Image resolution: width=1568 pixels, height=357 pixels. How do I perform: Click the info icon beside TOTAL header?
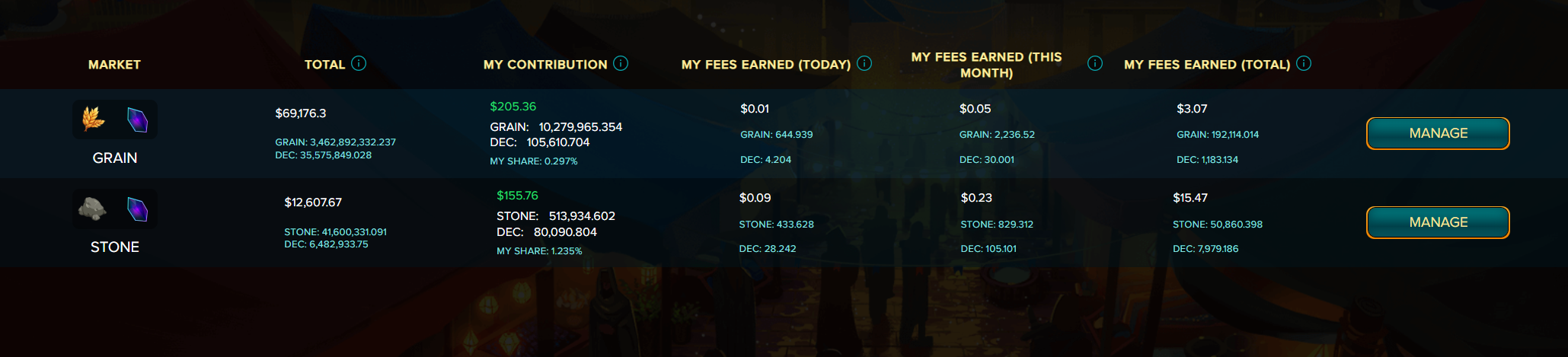(359, 63)
